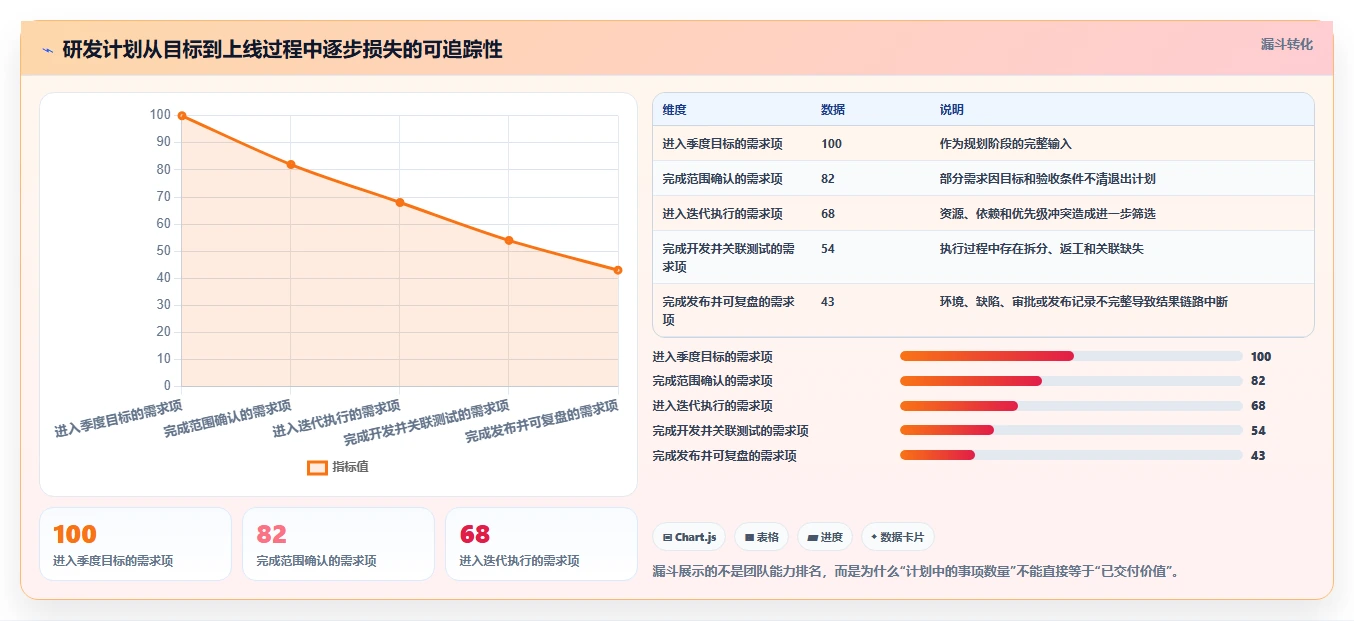Select the 进度 chip
The image size is (1354, 621).
pos(825,537)
